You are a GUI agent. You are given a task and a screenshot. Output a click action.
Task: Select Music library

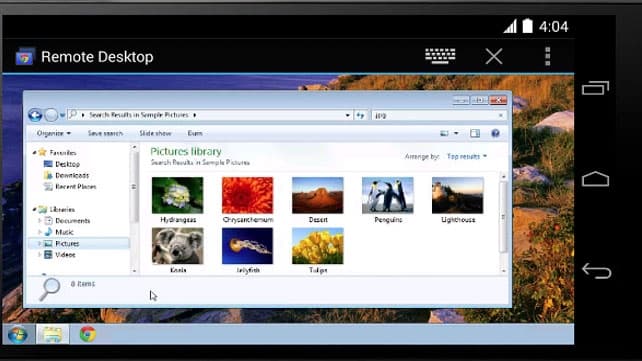pos(64,232)
